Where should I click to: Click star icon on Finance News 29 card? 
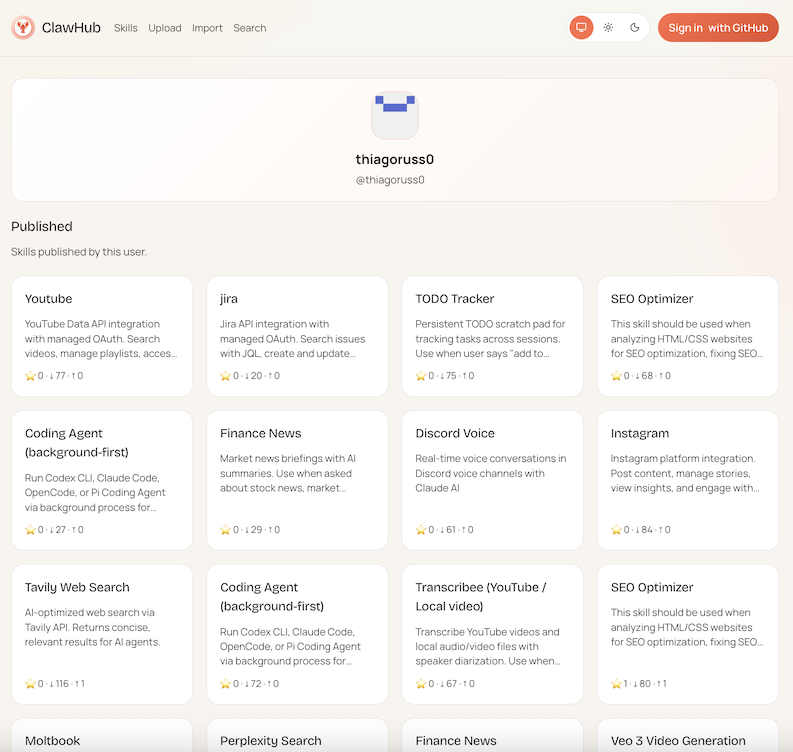click(226, 529)
